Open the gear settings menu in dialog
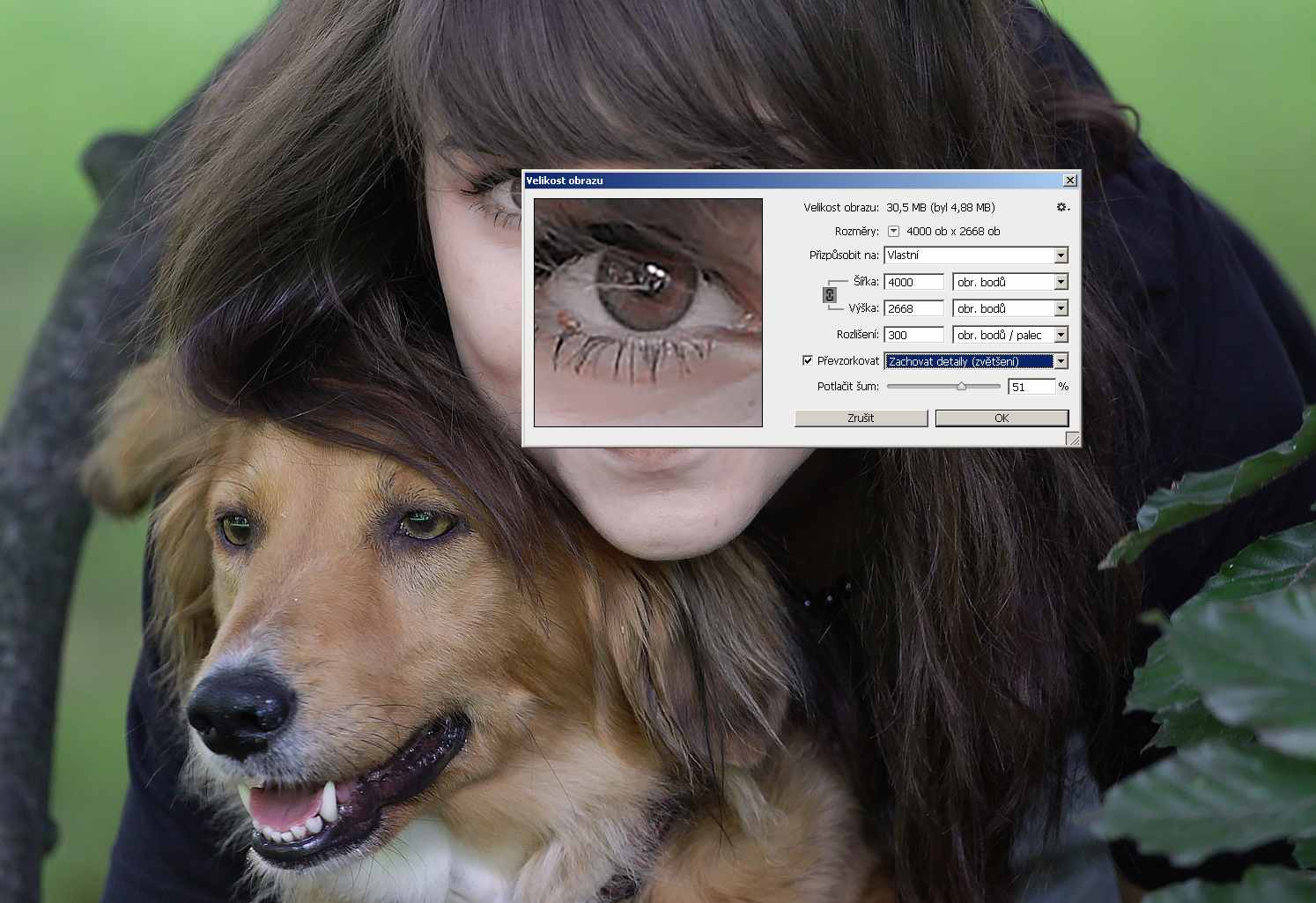Screen dimensions: 1316x903 tap(1062, 207)
